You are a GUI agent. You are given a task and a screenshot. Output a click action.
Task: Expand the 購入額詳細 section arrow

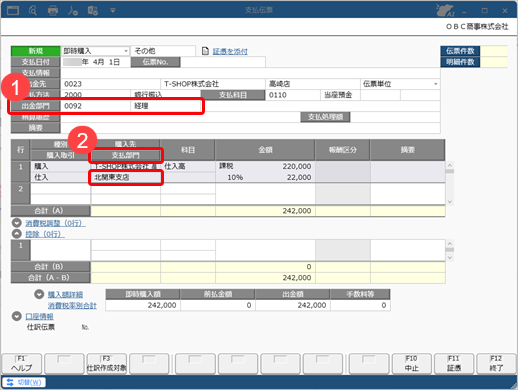pyautogui.click(x=39, y=294)
